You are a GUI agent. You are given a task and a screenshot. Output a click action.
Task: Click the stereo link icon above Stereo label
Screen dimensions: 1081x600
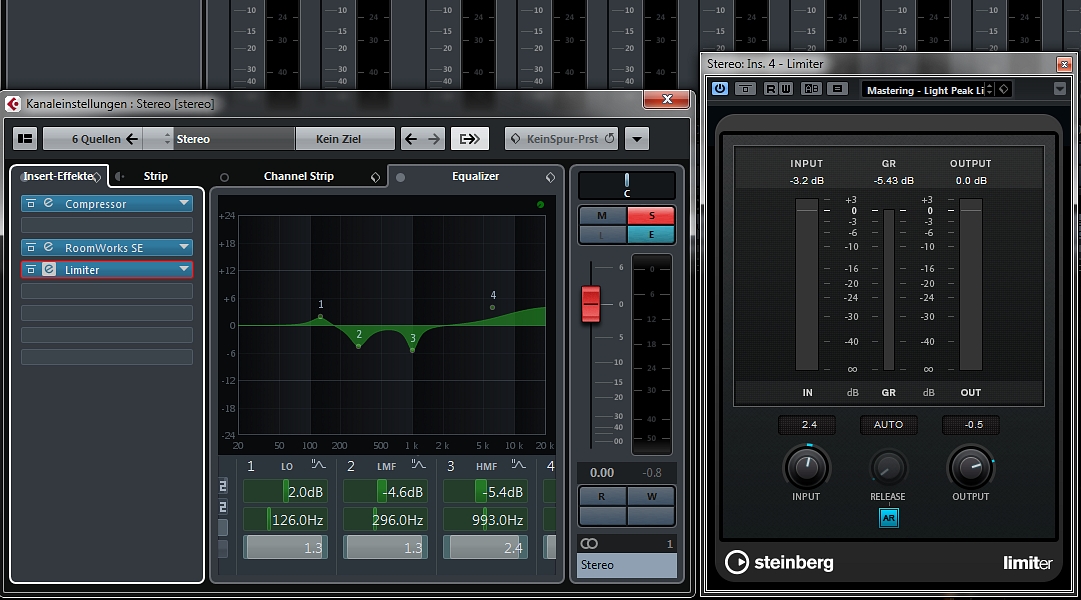(589, 543)
